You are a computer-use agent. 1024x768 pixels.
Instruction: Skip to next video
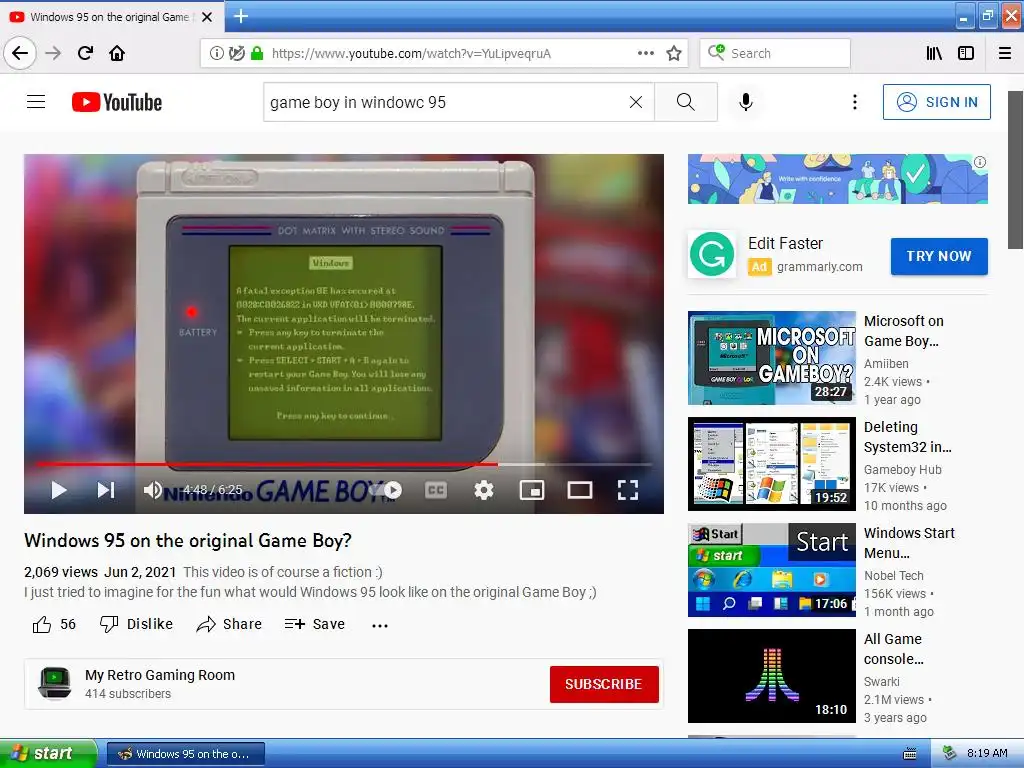106,490
